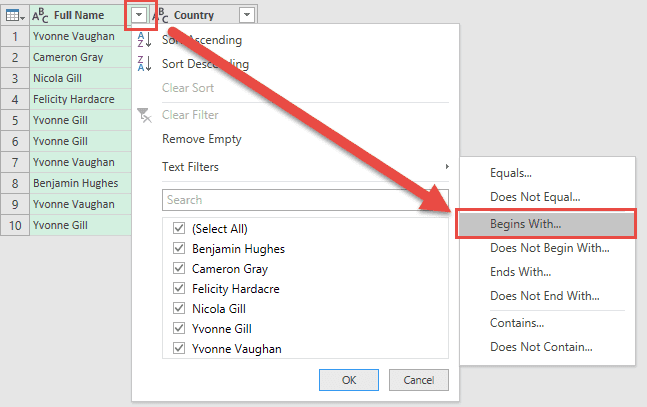Uncheck the Benjamin Hughes checkbox
Screen dimensions: 647x407
(179, 248)
